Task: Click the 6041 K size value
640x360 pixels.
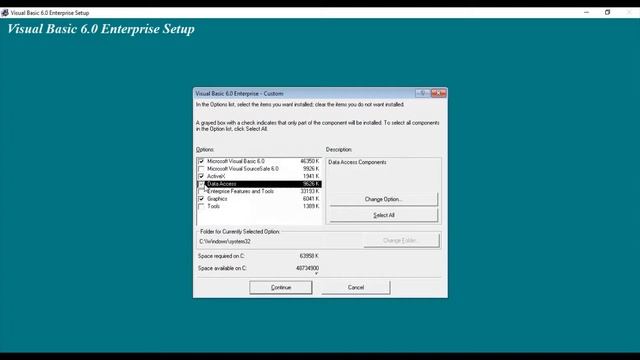Action: coord(311,199)
